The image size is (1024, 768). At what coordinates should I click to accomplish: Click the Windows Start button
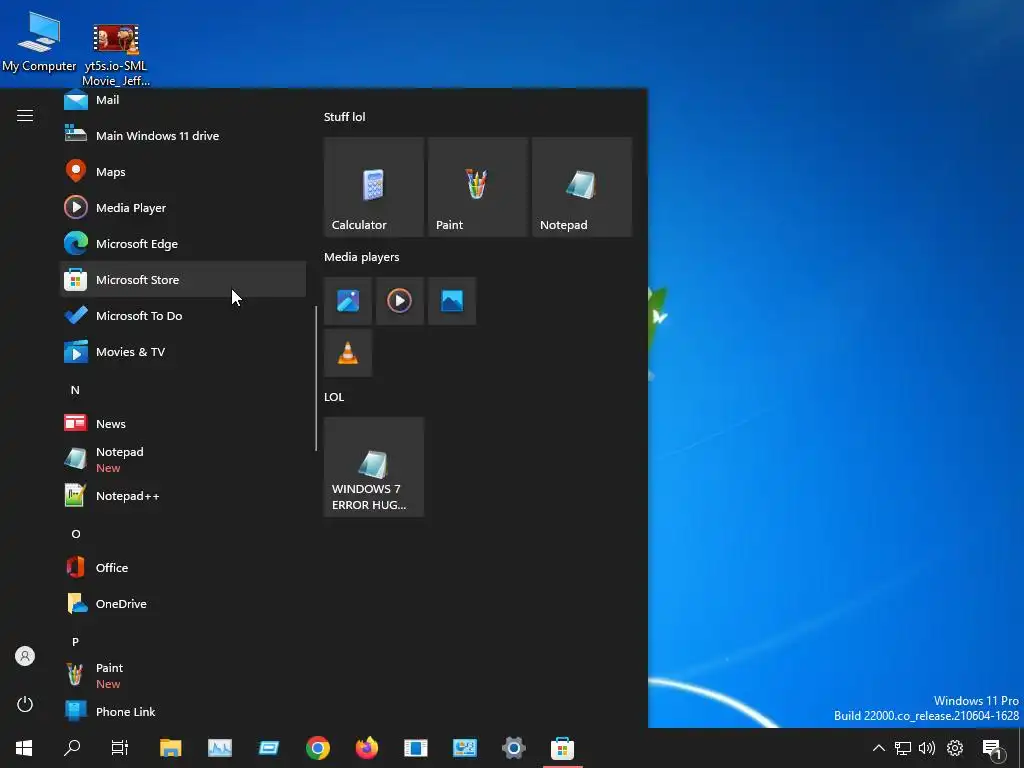click(24, 748)
